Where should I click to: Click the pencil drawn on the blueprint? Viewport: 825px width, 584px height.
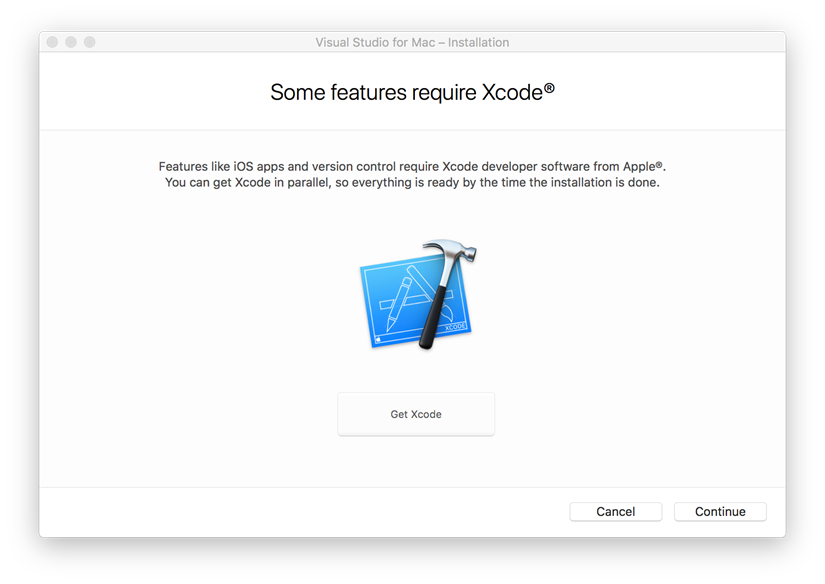[x=396, y=304]
